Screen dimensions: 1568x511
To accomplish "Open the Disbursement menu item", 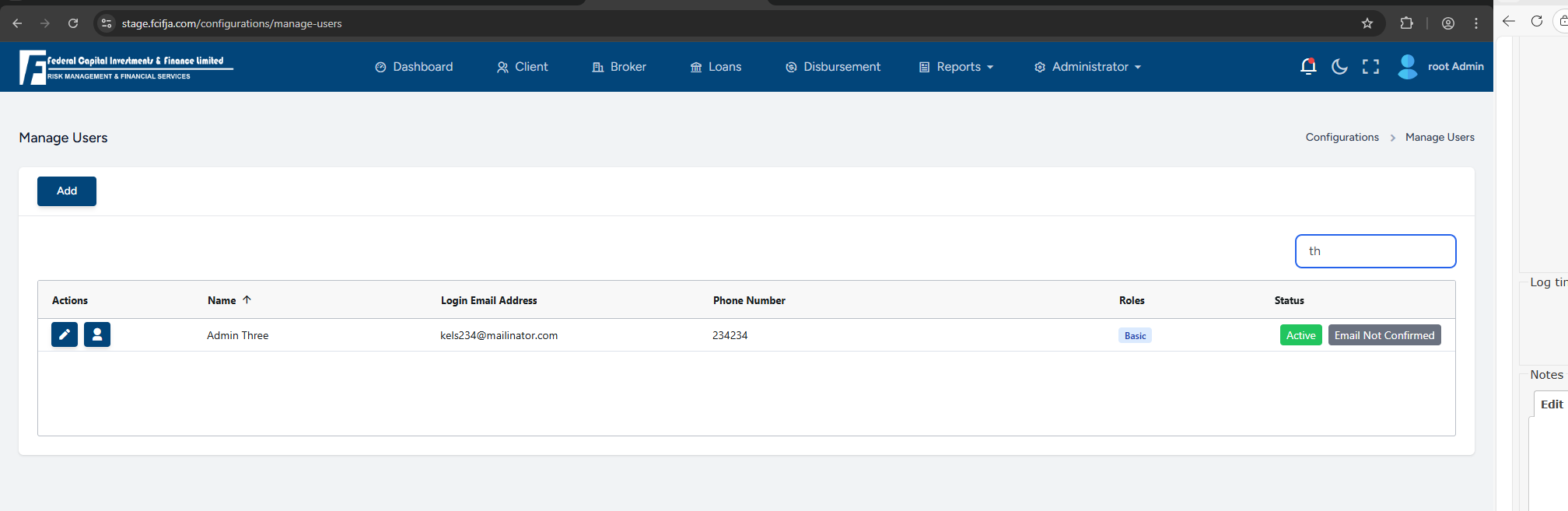I will click(833, 67).
